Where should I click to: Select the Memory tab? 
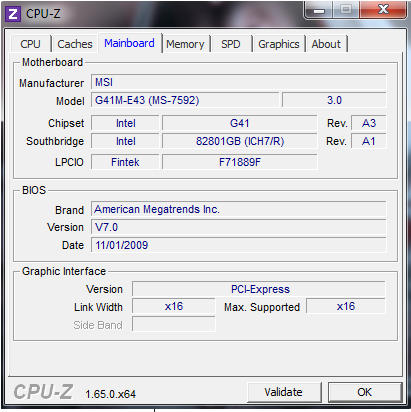(x=185, y=44)
